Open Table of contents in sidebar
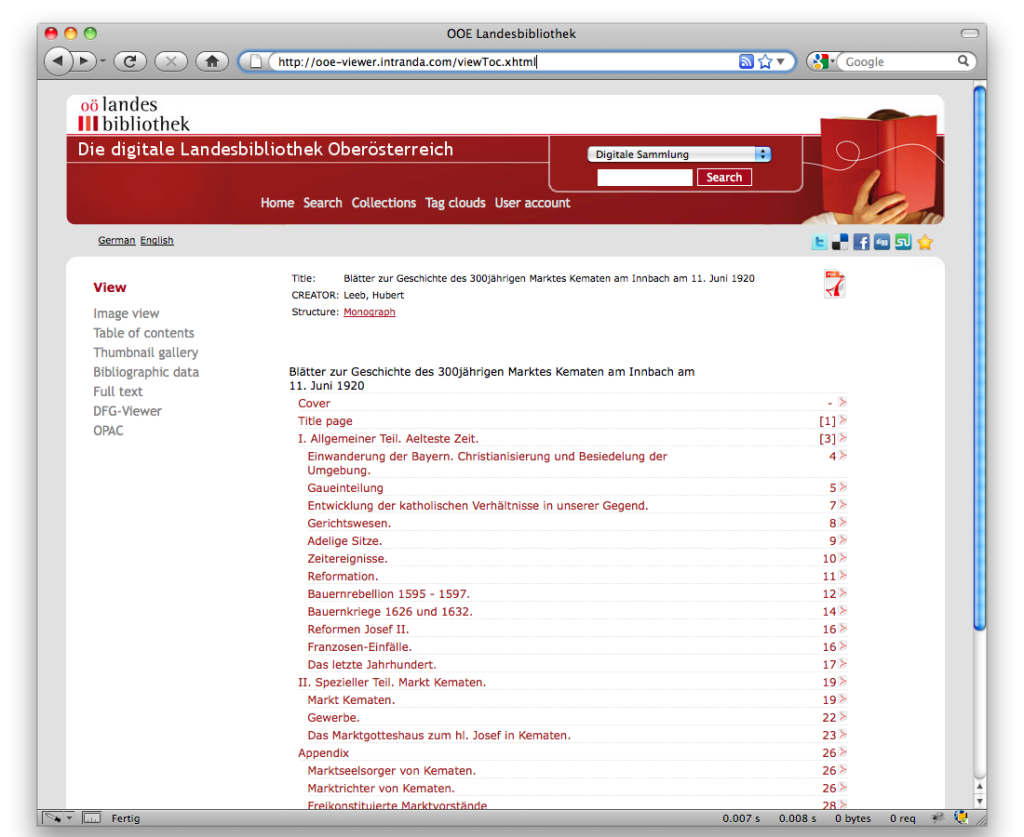This screenshot has width=1024, height=837. click(144, 333)
